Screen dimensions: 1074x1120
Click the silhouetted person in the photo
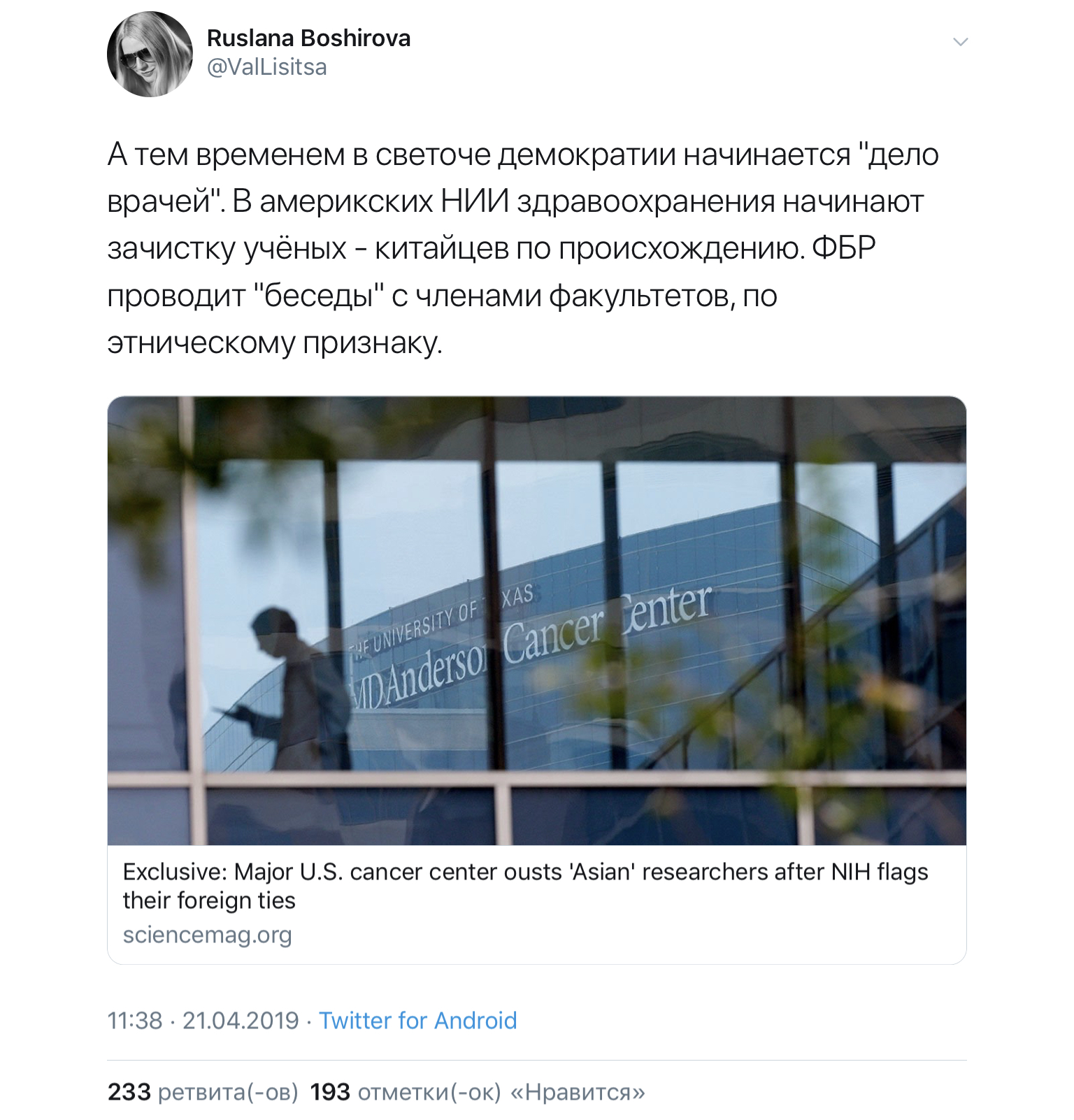point(294,692)
